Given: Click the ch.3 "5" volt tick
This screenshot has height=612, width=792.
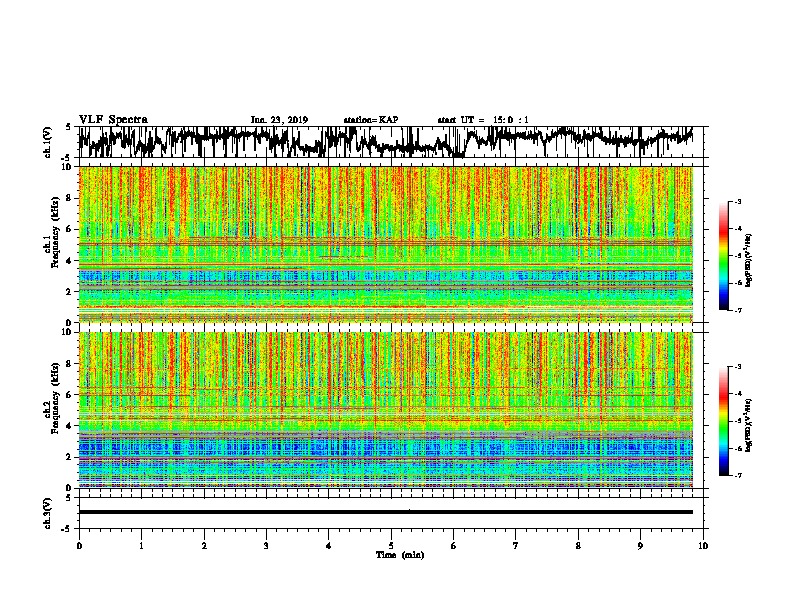Looking at the screenshot, I should click(69, 499).
